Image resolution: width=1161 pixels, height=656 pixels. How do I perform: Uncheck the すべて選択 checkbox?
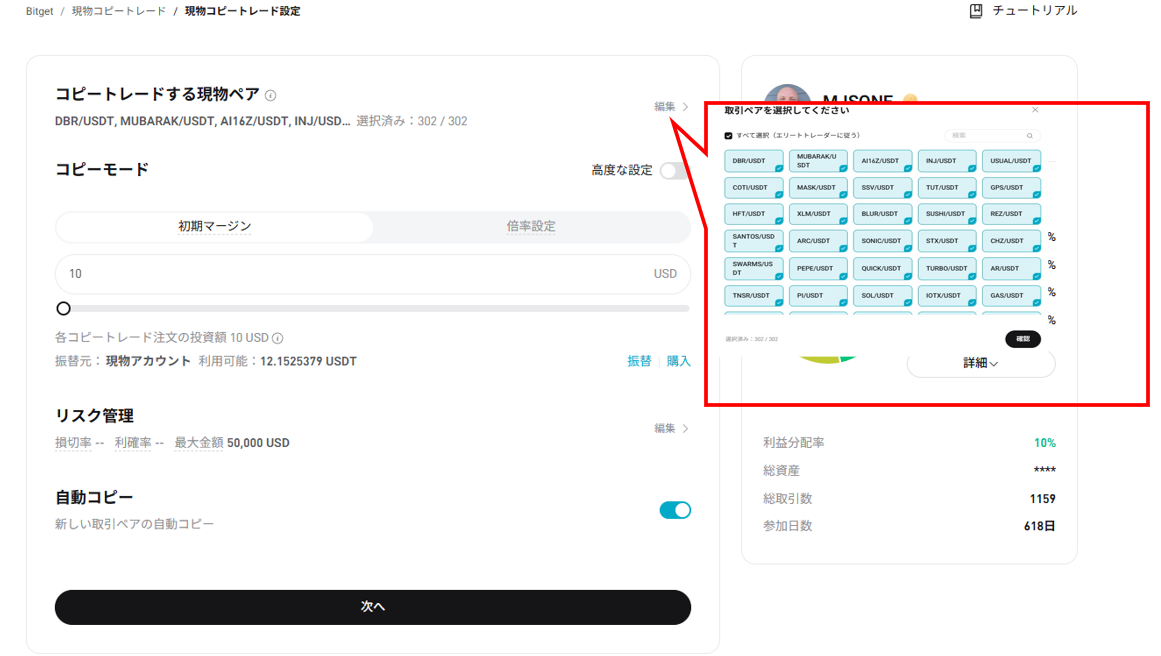[729, 136]
